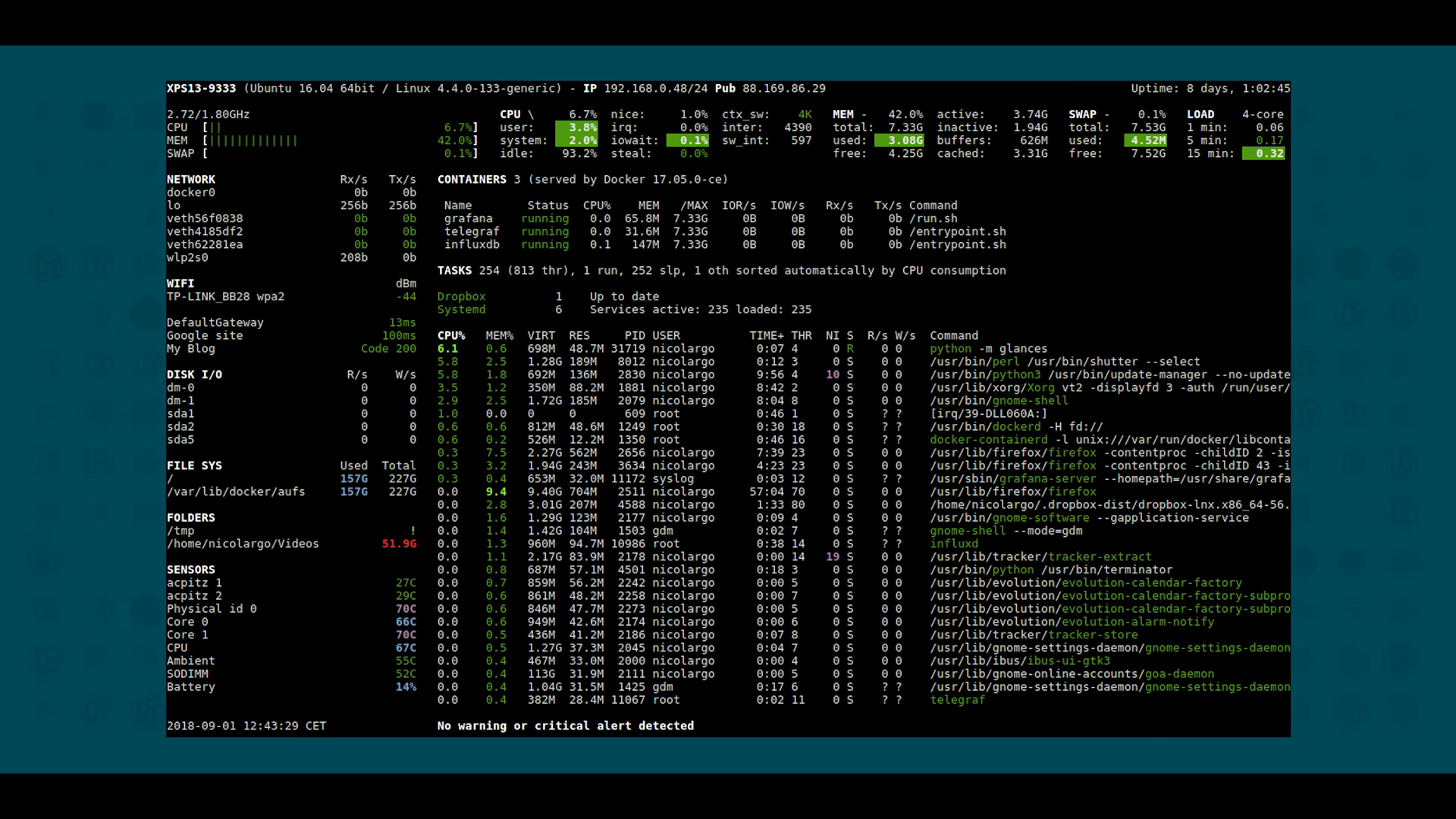Viewport: 1456px width, 819px height.
Task: Click the TP-LINK_BB28 wifi hotspot entry
Action: pos(225,297)
